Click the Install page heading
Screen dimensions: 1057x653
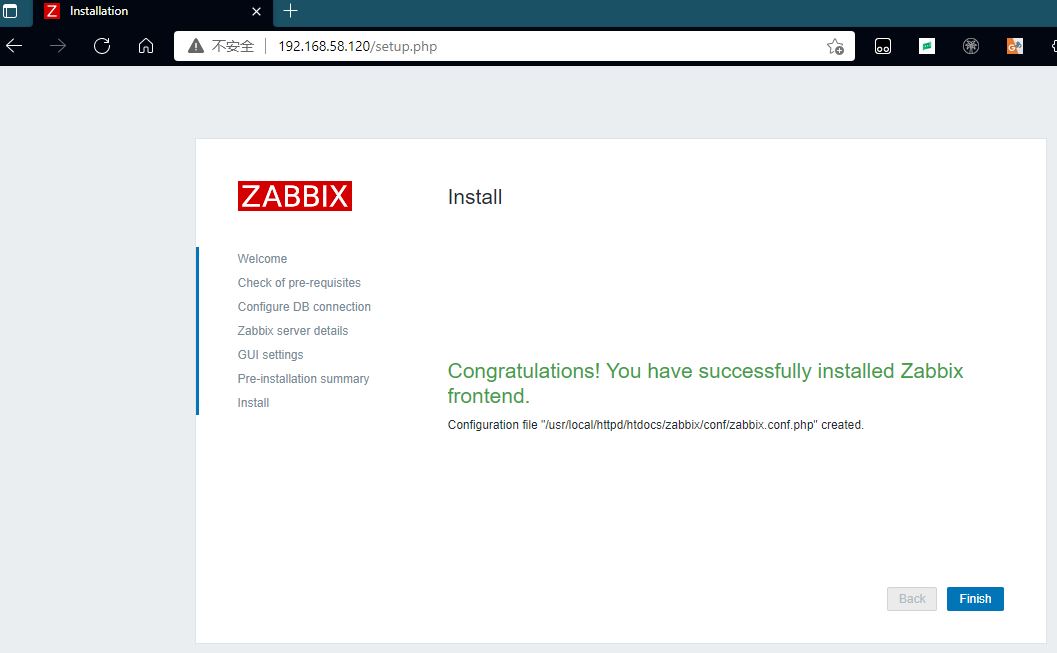pos(475,197)
